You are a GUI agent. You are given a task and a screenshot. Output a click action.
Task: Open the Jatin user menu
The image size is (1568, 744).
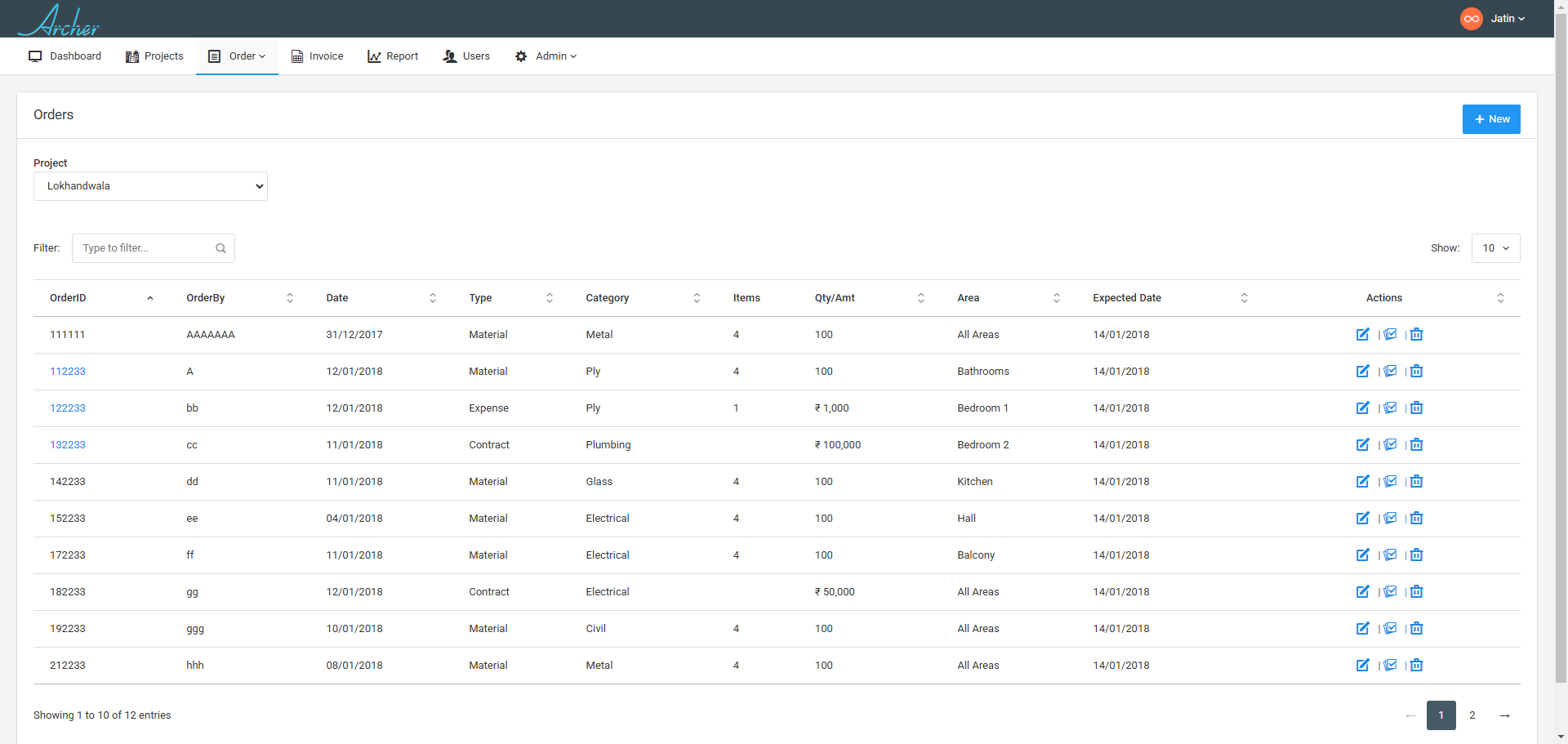(1507, 19)
